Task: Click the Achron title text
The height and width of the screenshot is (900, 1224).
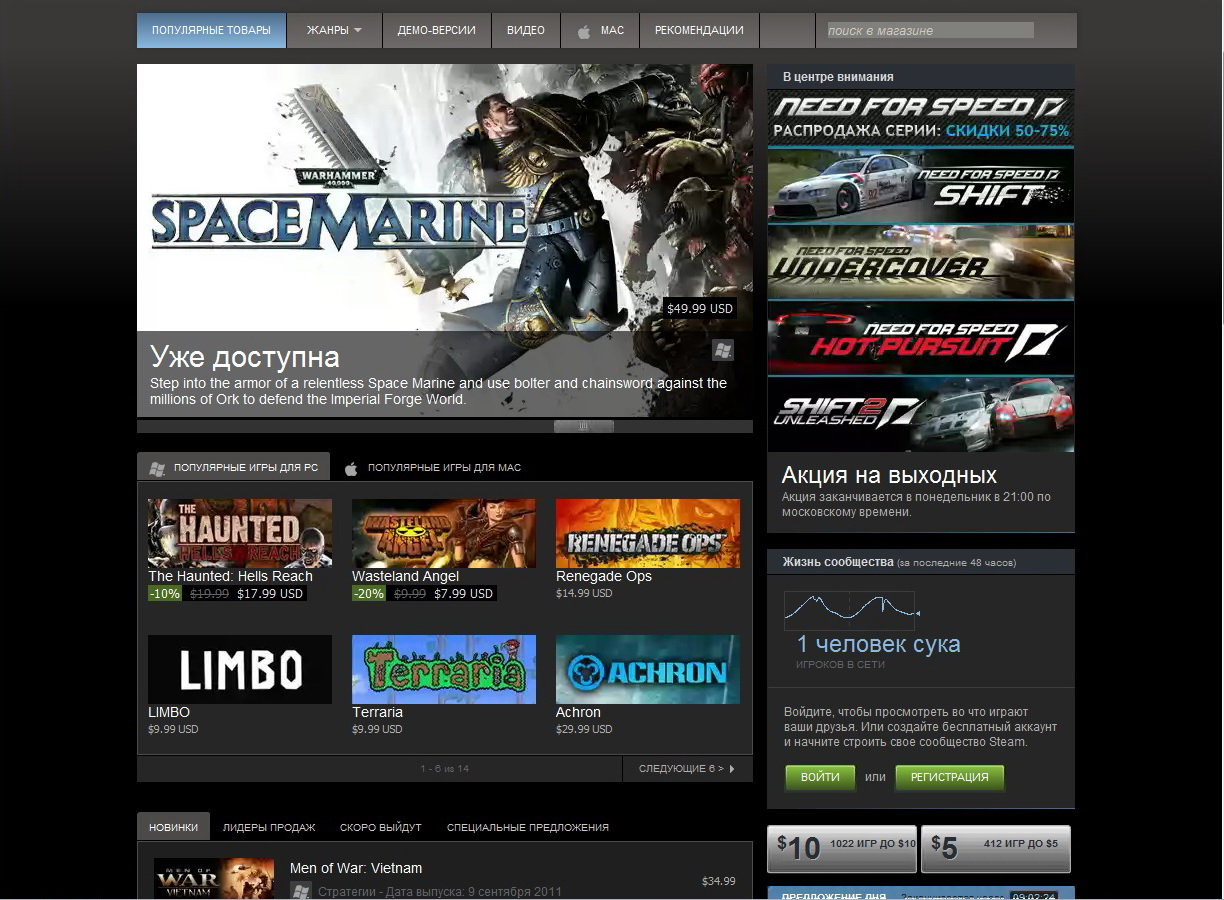Action: pos(578,712)
